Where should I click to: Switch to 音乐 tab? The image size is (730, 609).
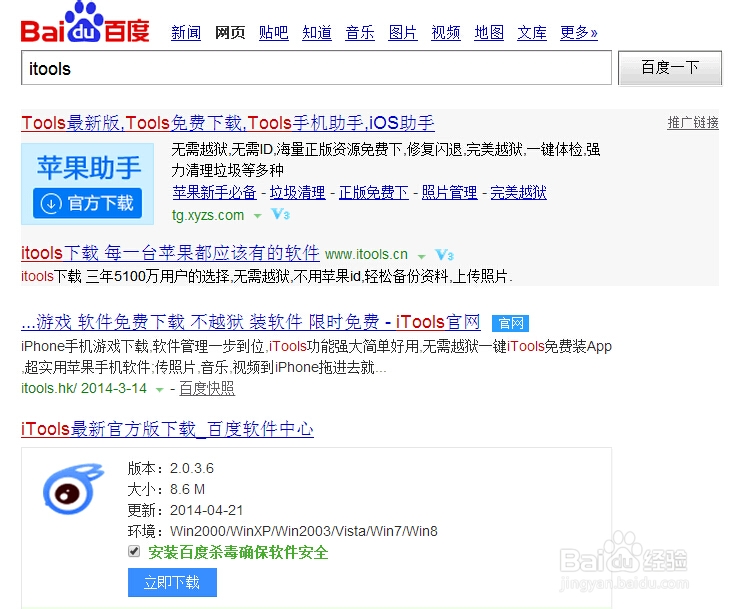[360, 33]
